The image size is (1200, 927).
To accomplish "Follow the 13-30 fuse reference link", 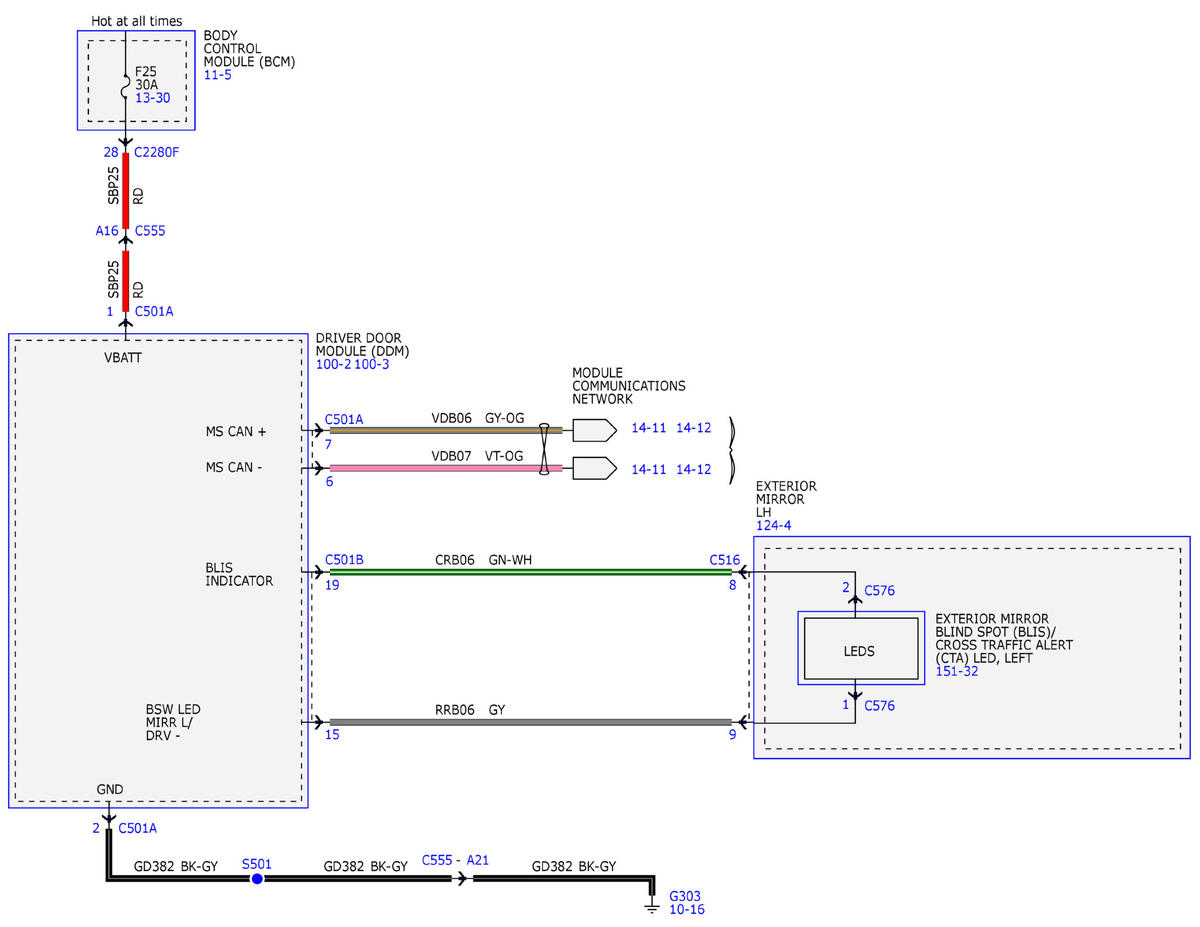I will click(x=153, y=98).
